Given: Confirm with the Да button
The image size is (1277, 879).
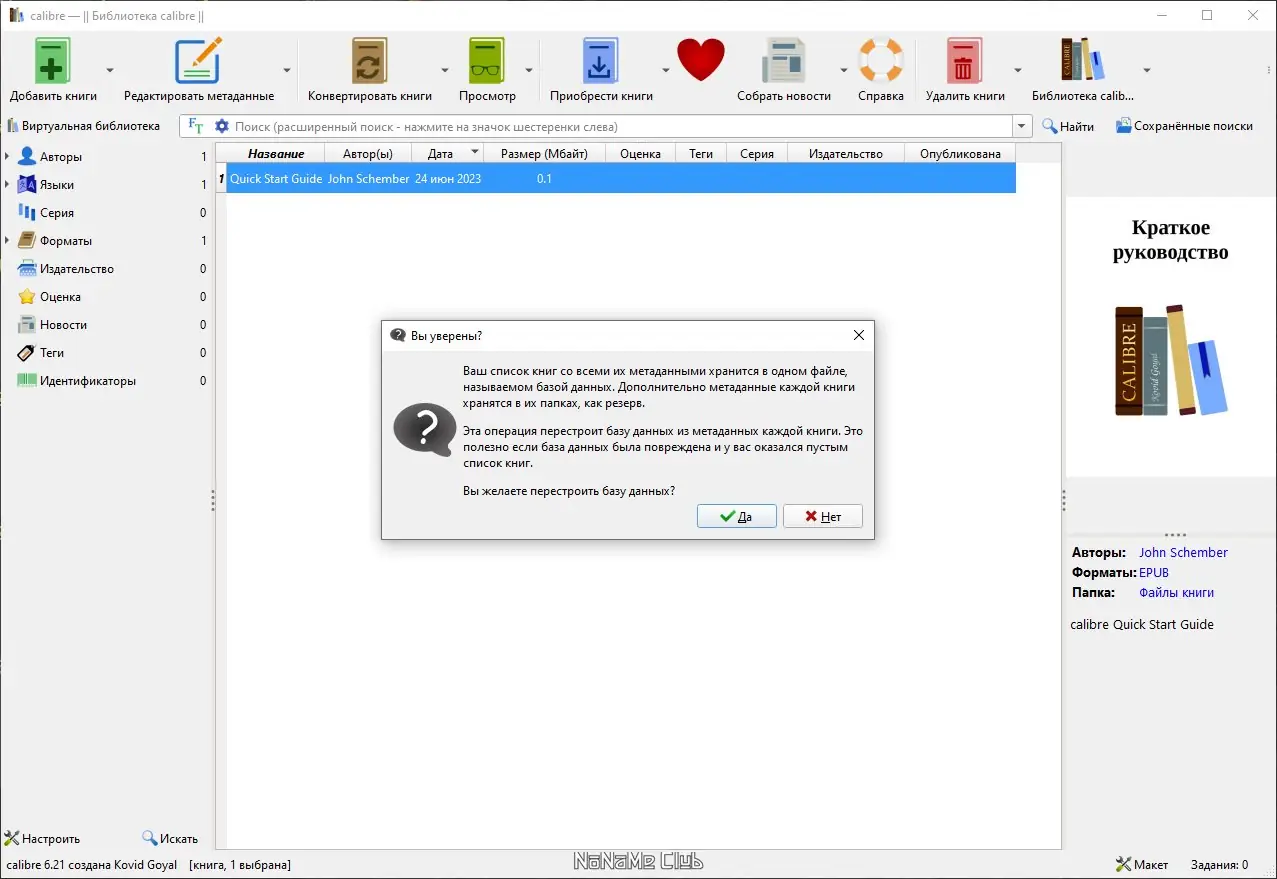Looking at the screenshot, I should coord(737,517).
